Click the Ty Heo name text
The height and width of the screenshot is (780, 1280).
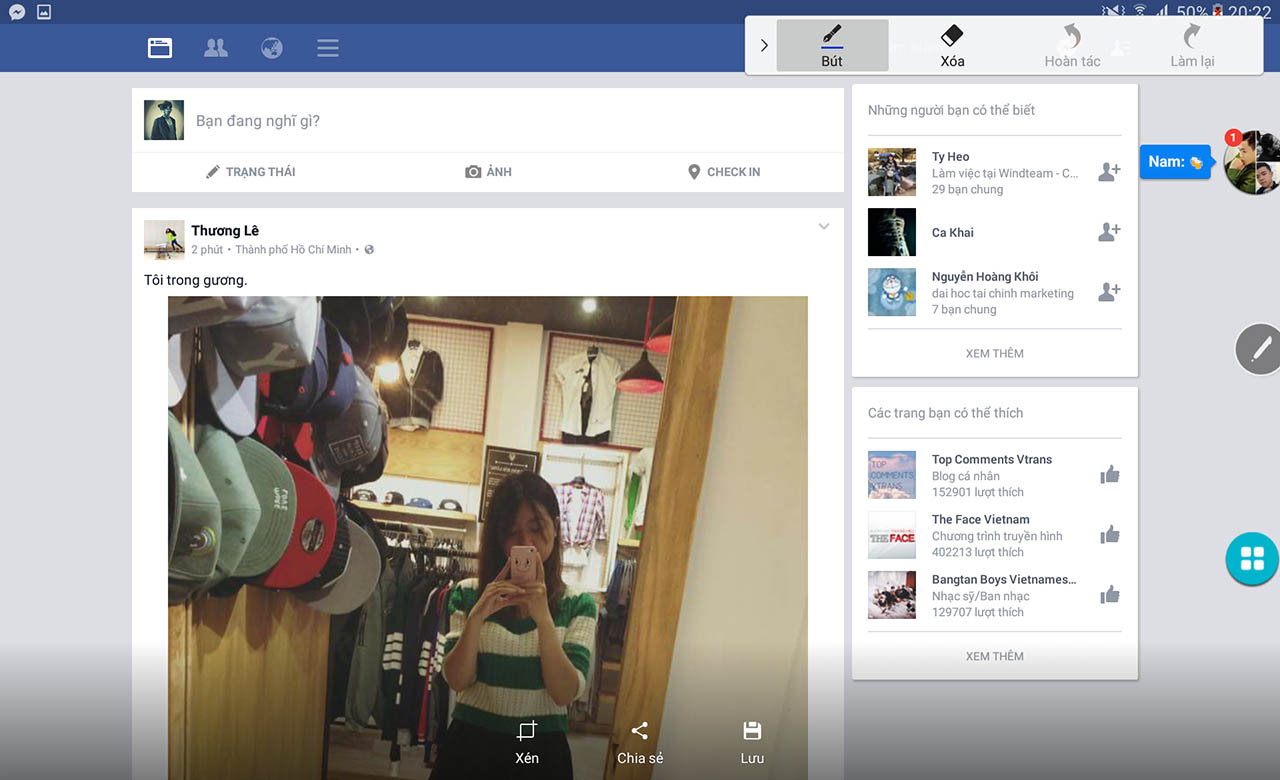tap(950, 157)
